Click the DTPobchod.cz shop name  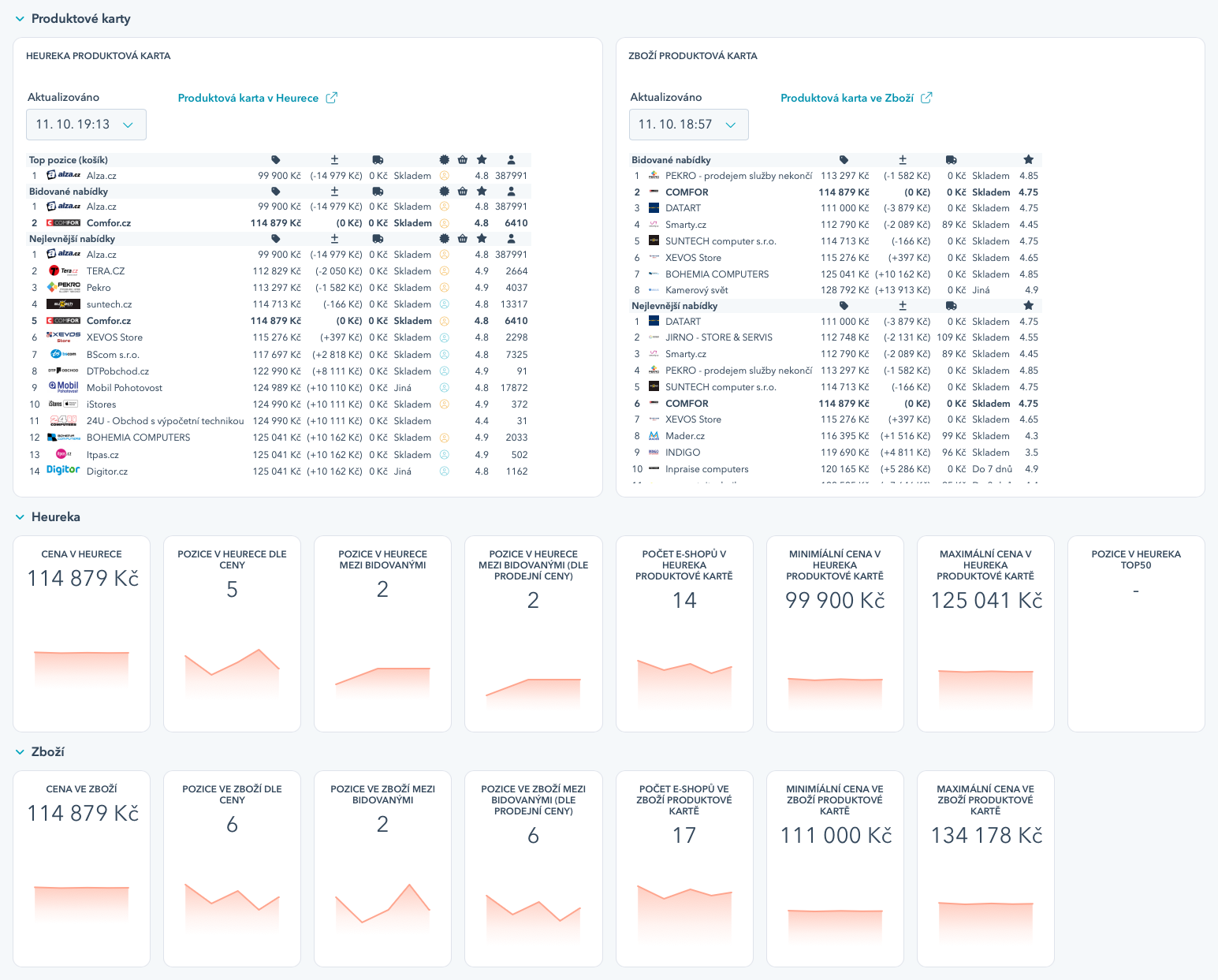[117, 371]
